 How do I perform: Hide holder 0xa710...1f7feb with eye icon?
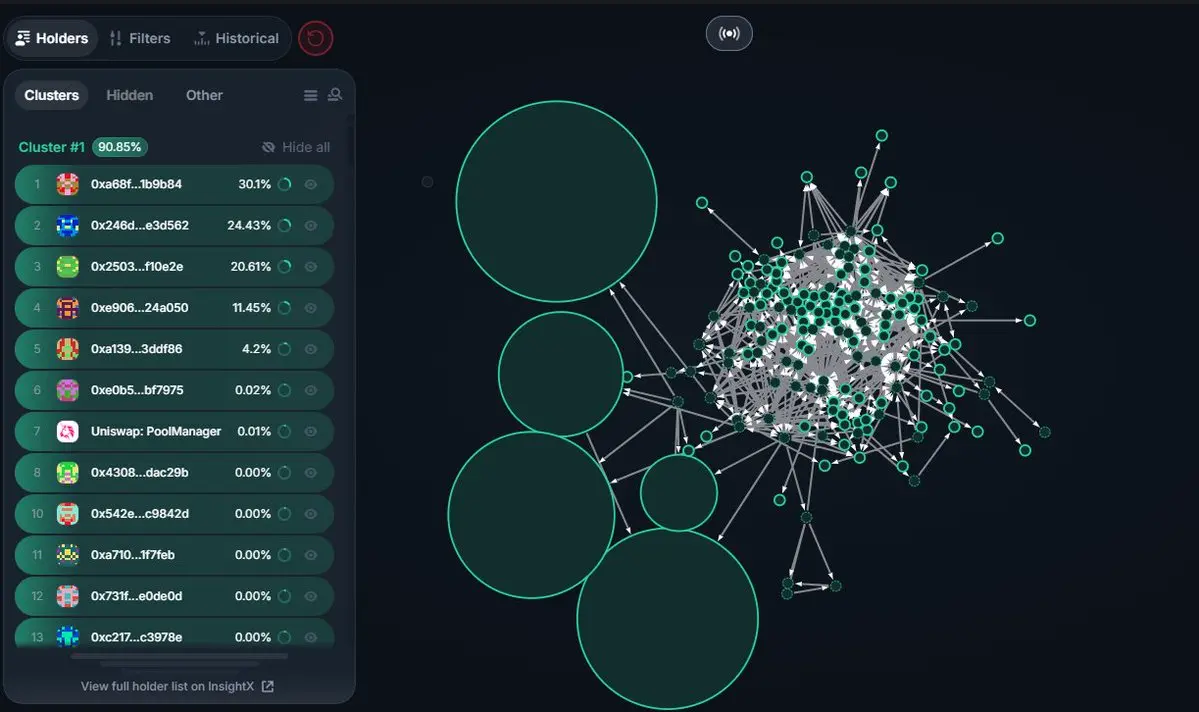tap(310, 555)
